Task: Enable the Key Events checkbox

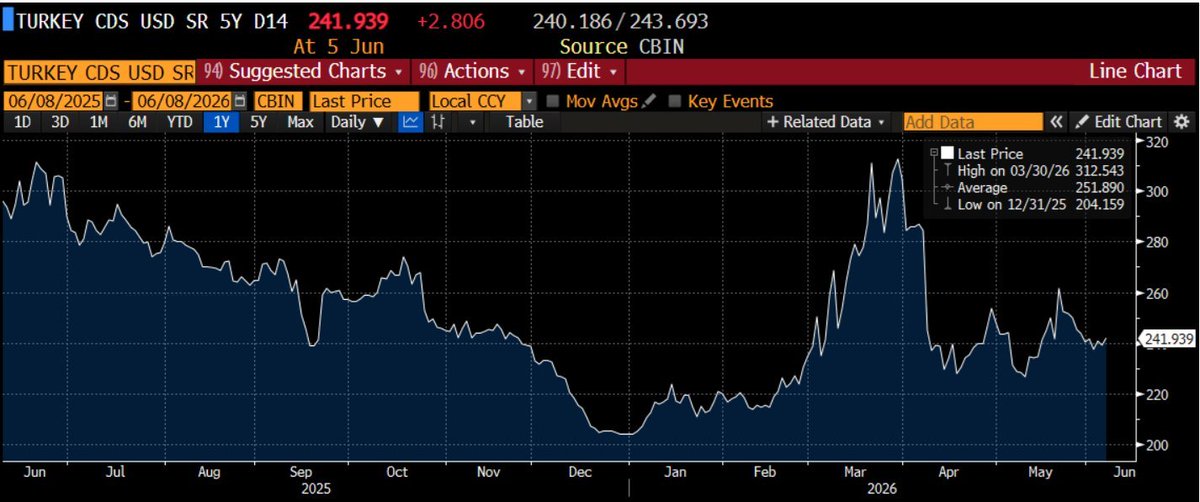Action: 675,101
